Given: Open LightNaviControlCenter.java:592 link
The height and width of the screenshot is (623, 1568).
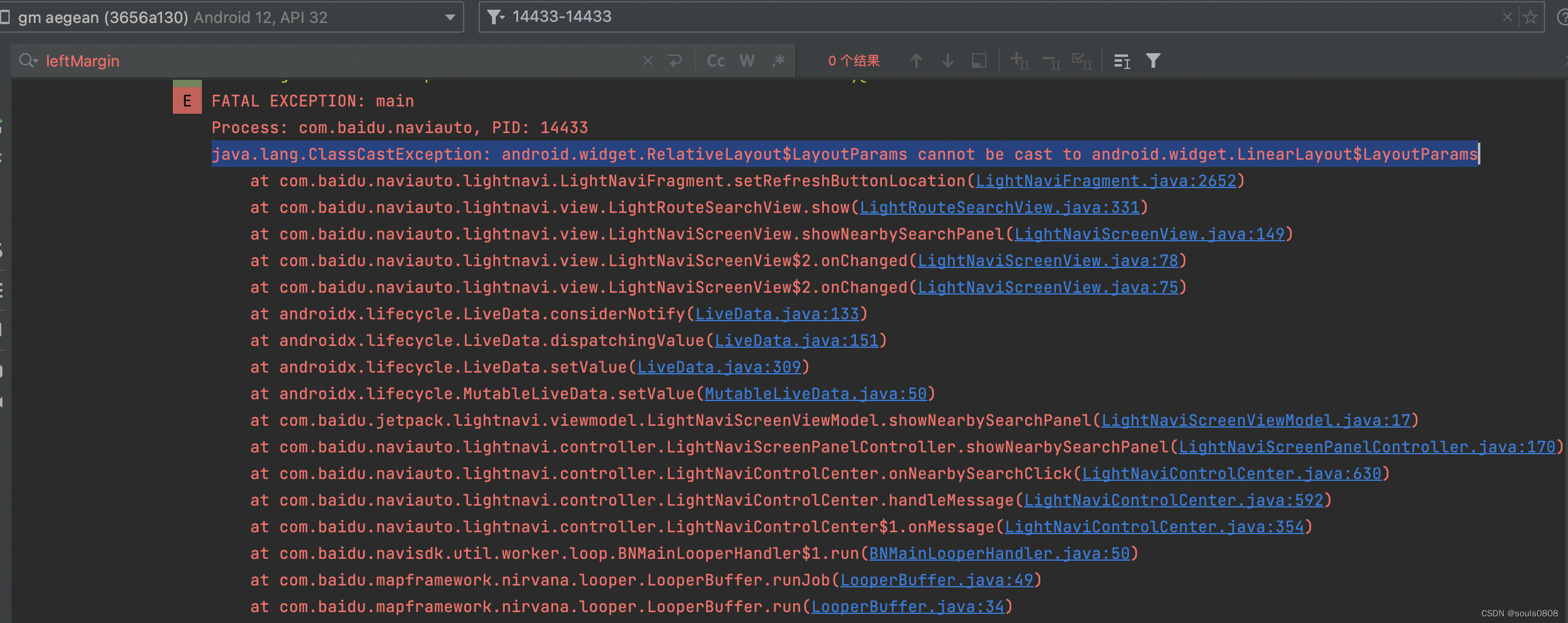Looking at the screenshot, I should click(x=1173, y=501).
